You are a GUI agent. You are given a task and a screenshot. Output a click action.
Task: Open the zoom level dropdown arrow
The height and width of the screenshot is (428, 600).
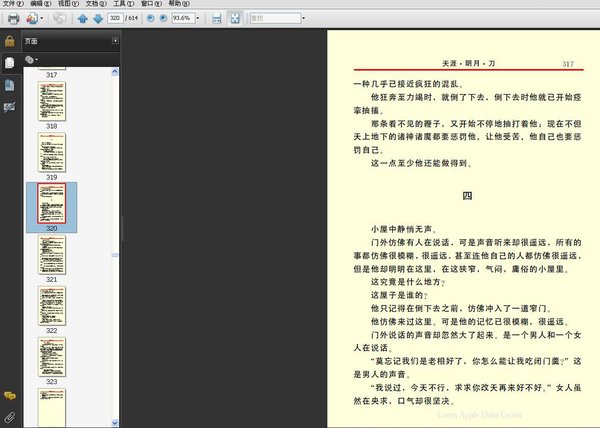point(198,18)
